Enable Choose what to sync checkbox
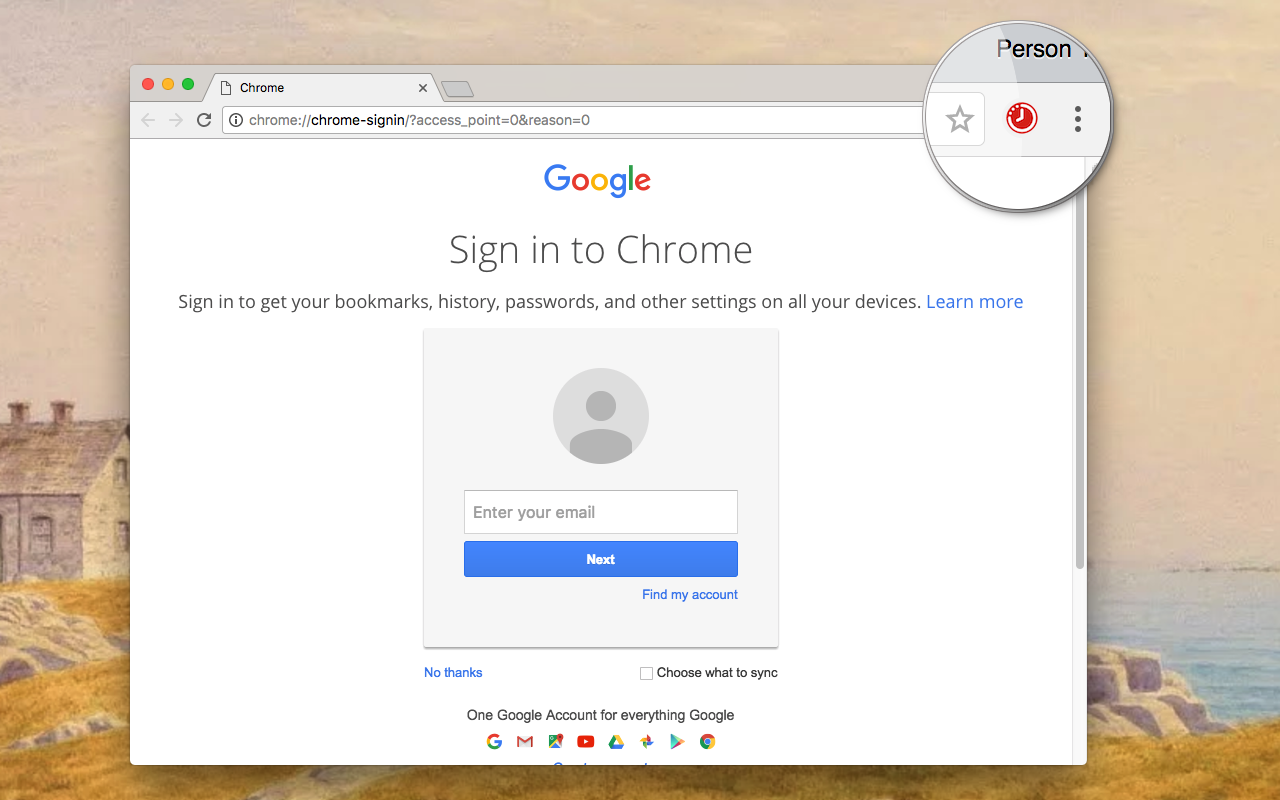Screen dimensions: 1280x800 pyautogui.click(x=646, y=673)
